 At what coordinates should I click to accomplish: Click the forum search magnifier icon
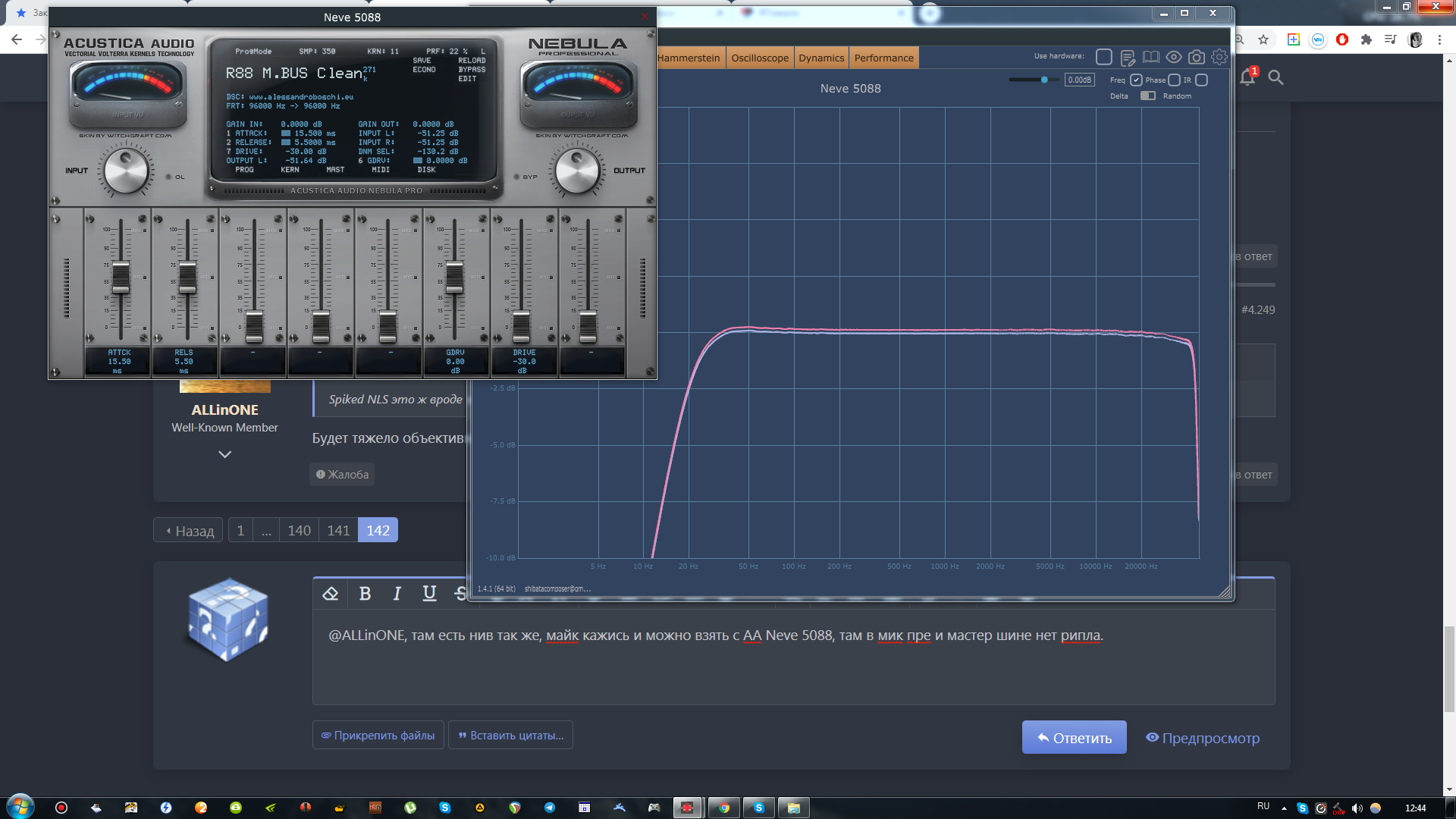1276,77
